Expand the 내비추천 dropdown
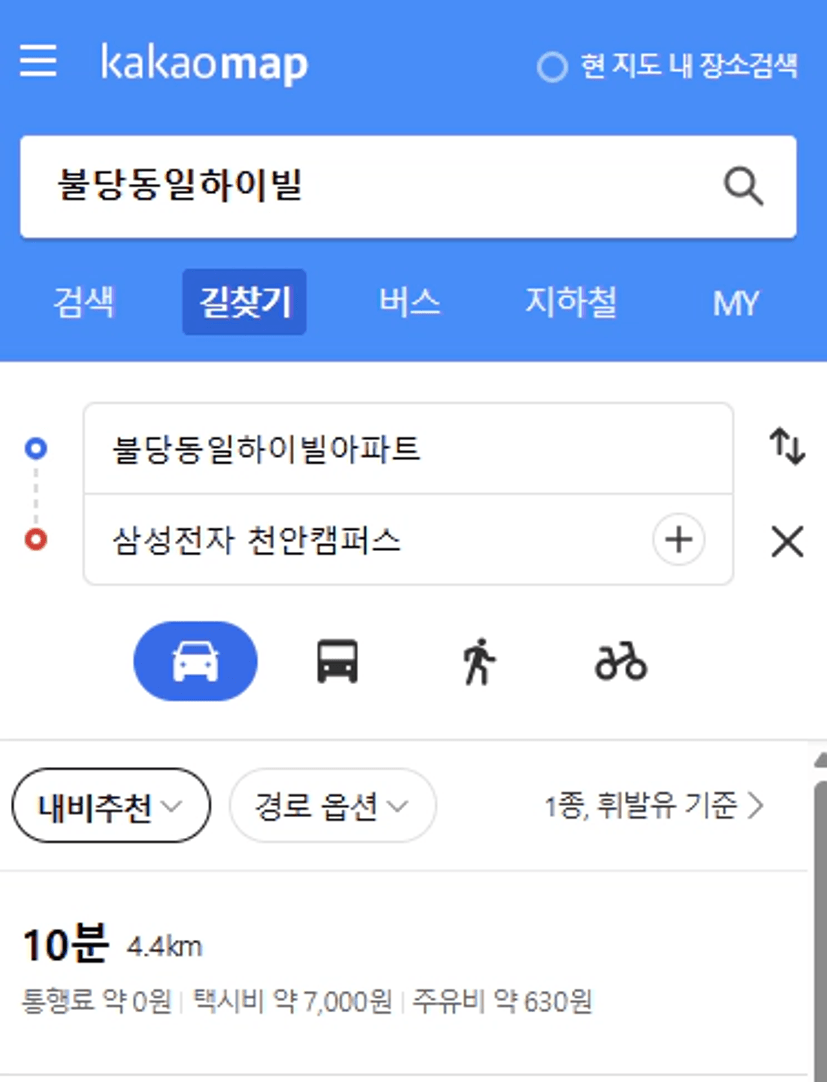 pyautogui.click(x=111, y=805)
